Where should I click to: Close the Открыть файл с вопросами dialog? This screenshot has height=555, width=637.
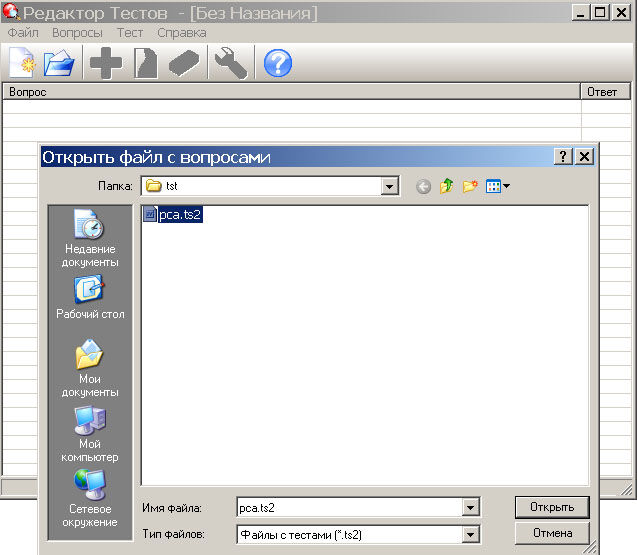pos(584,156)
